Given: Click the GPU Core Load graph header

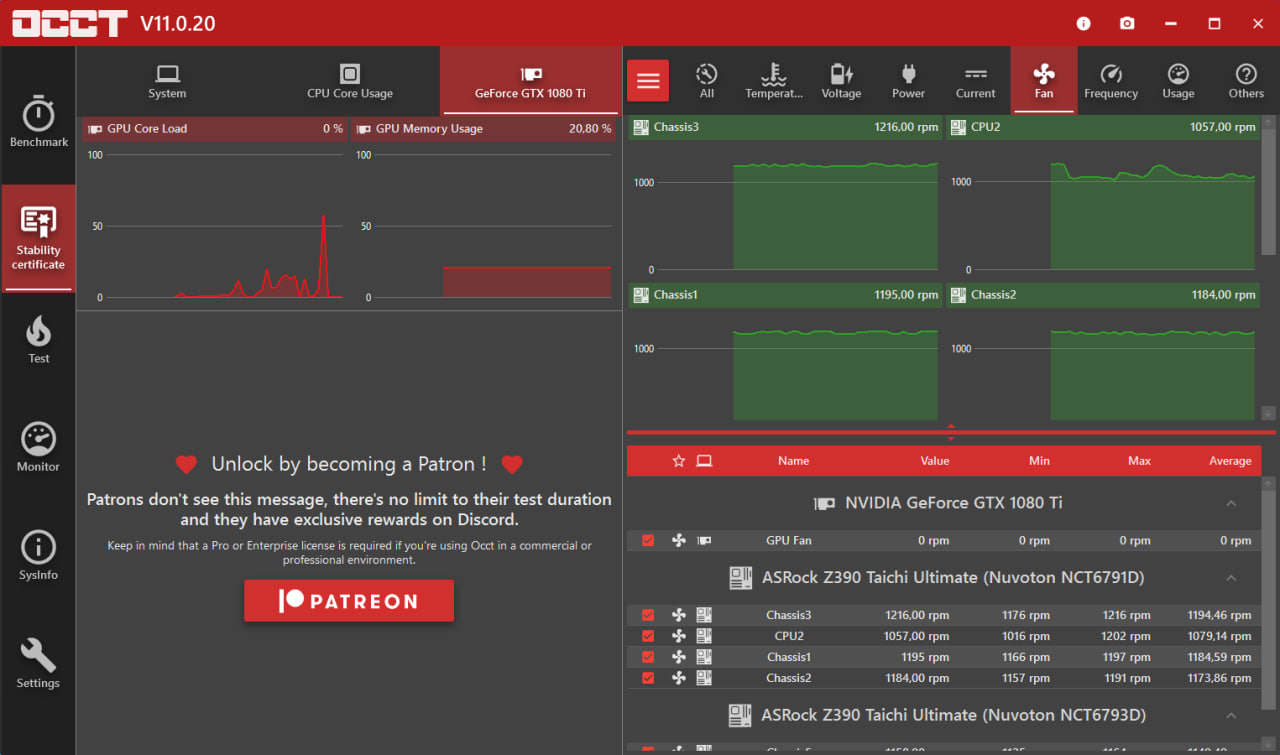Looking at the screenshot, I should click(215, 128).
